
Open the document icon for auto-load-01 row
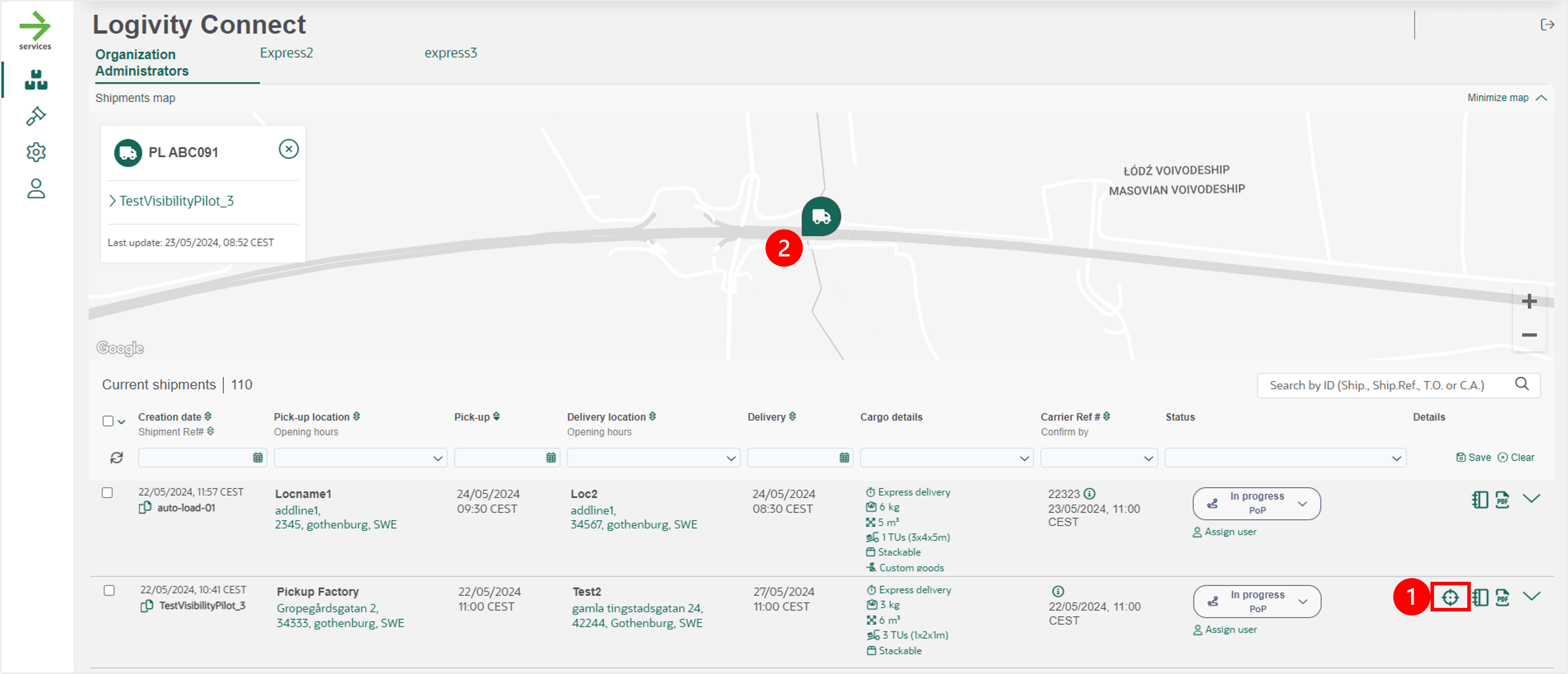click(x=1480, y=500)
